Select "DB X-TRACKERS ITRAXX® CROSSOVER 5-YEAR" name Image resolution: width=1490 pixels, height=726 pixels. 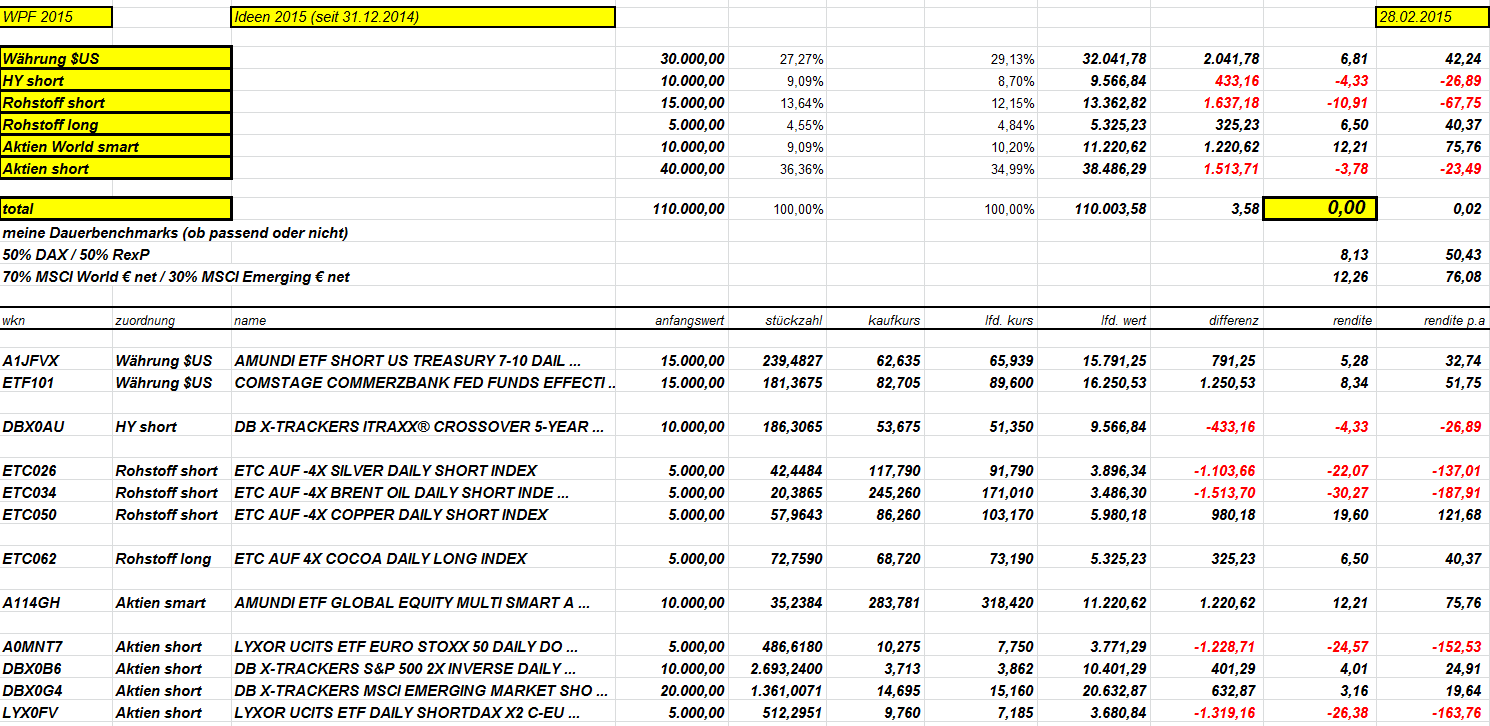click(419, 427)
